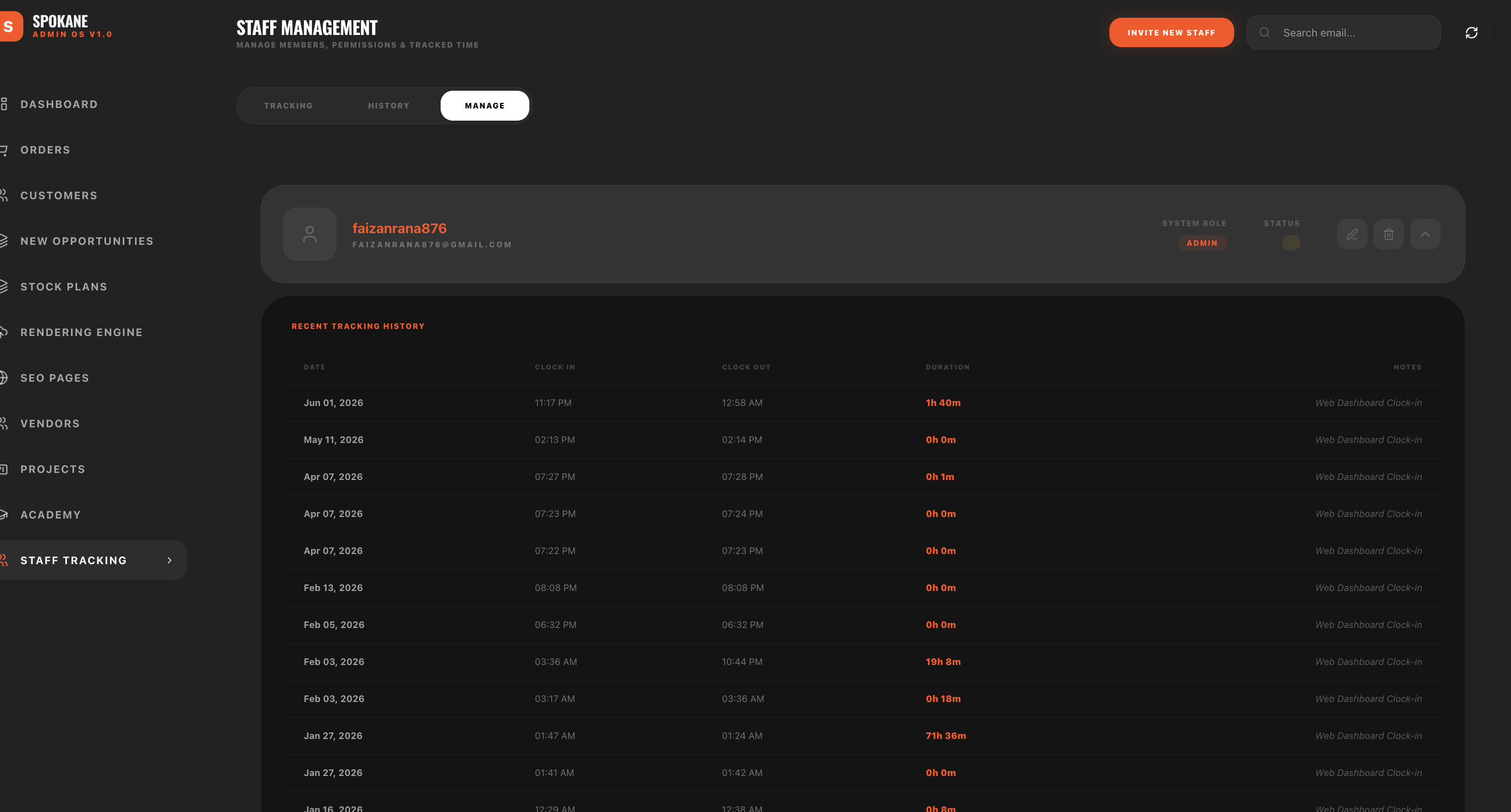Click the Stock Plans layers icon
1511x812 pixels.
point(4,287)
